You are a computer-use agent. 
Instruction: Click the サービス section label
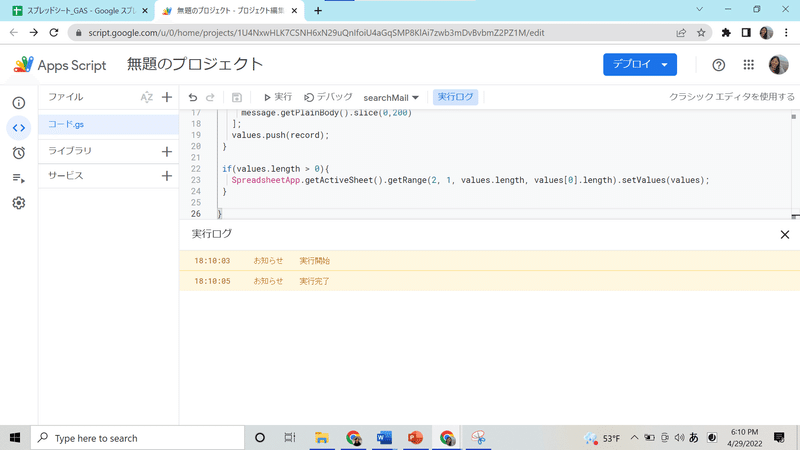point(66,176)
